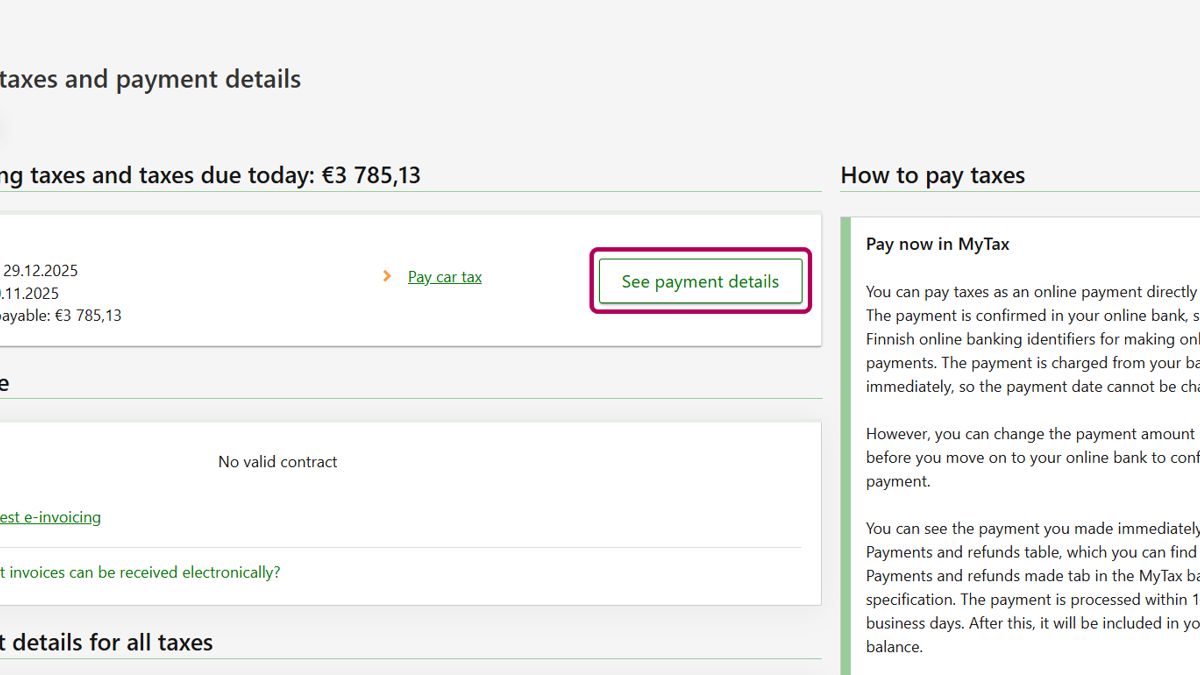Click the Pay now in MyTax title
This screenshot has height=675, width=1200.
click(938, 244)
